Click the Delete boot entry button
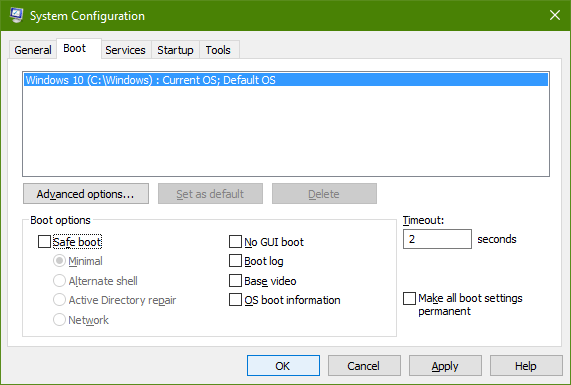Image resolution: width=571 pixels, height=385 pixels. click(x=324, y=194)
